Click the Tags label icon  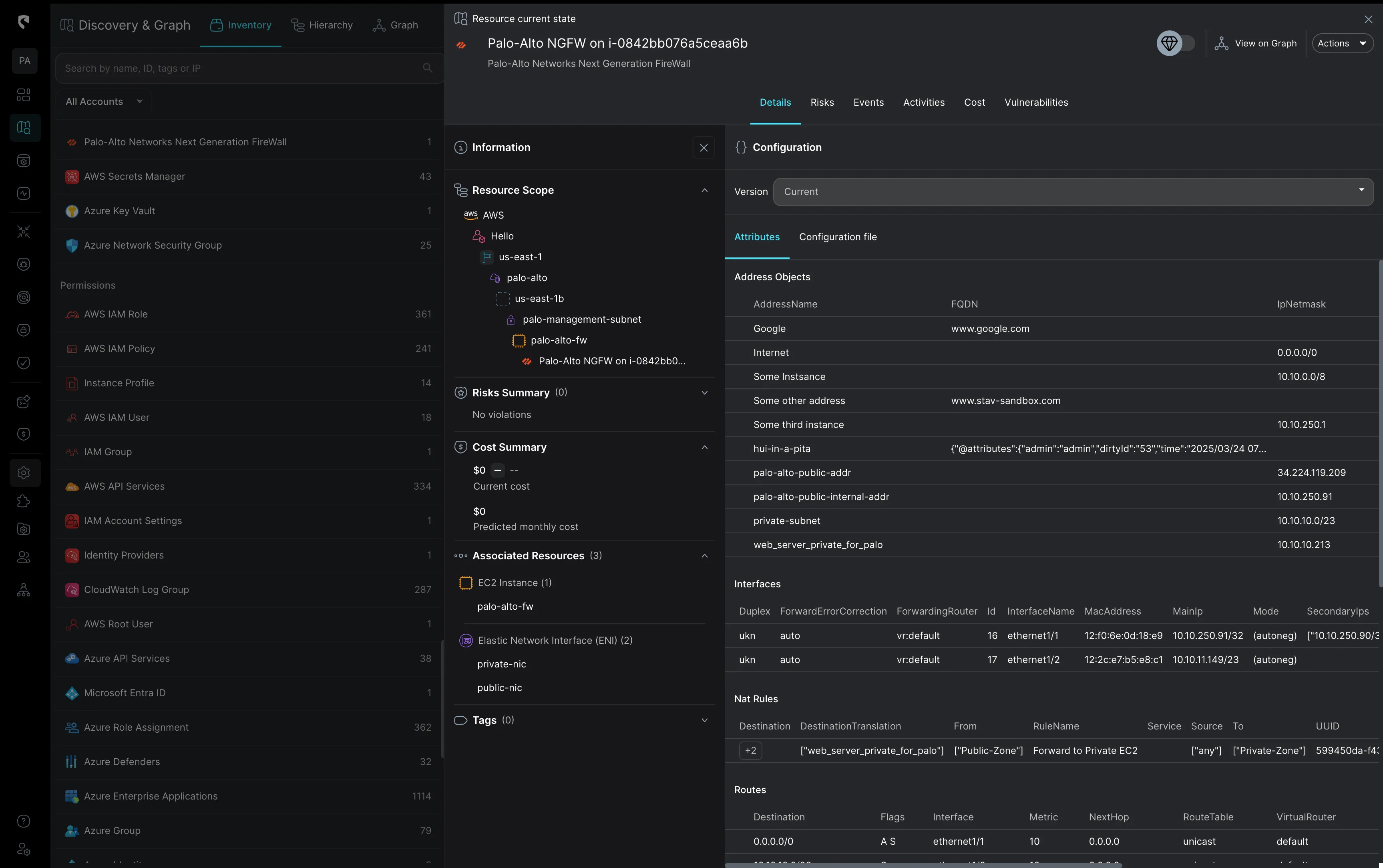(x=460, y=720)
